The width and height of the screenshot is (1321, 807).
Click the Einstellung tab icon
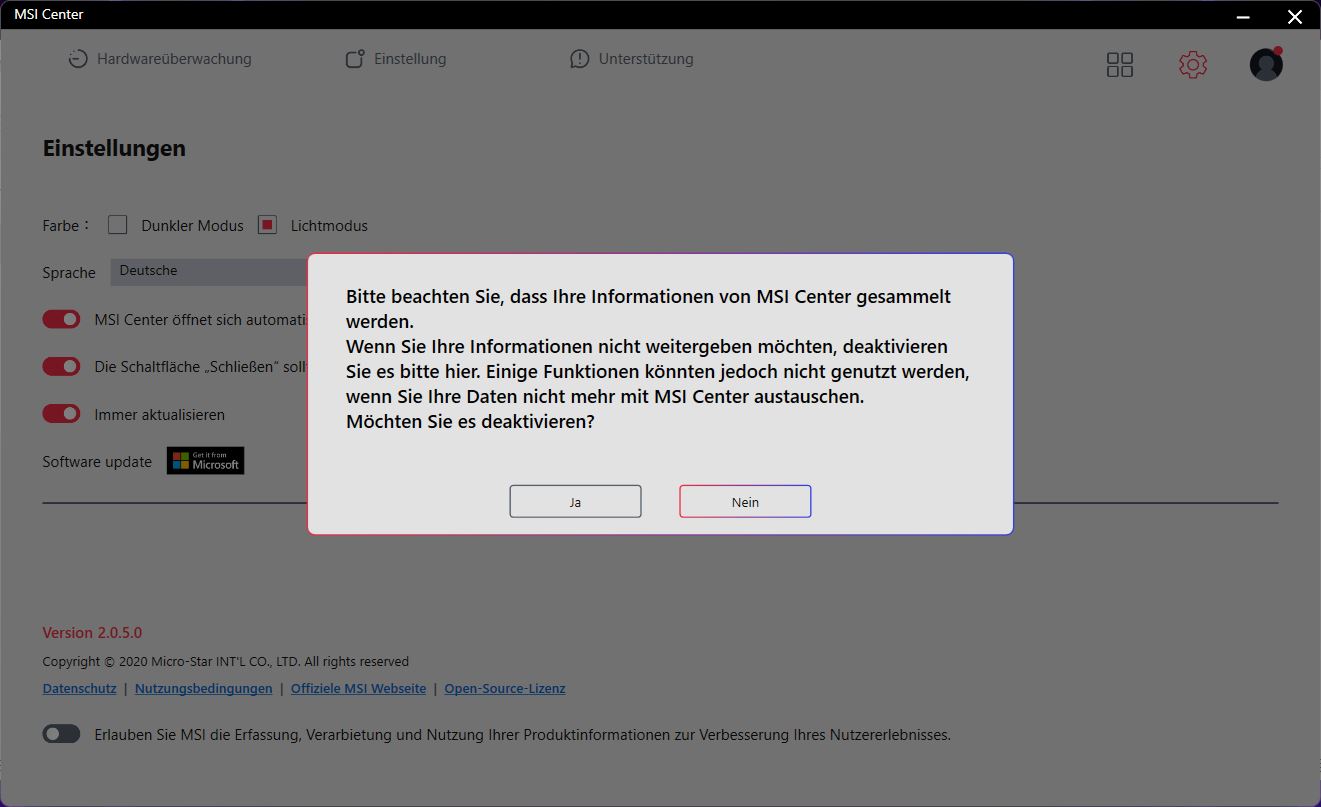click(x=355, y=59)
